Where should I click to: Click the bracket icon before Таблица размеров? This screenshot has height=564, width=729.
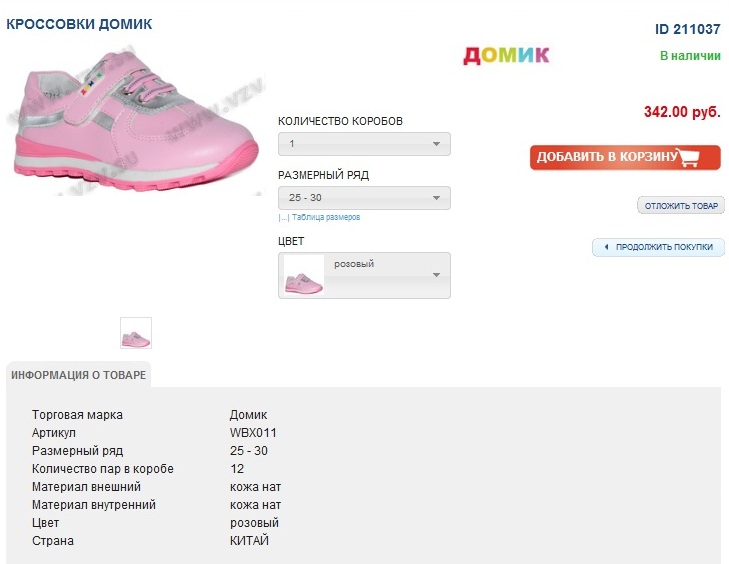(283, 217)
